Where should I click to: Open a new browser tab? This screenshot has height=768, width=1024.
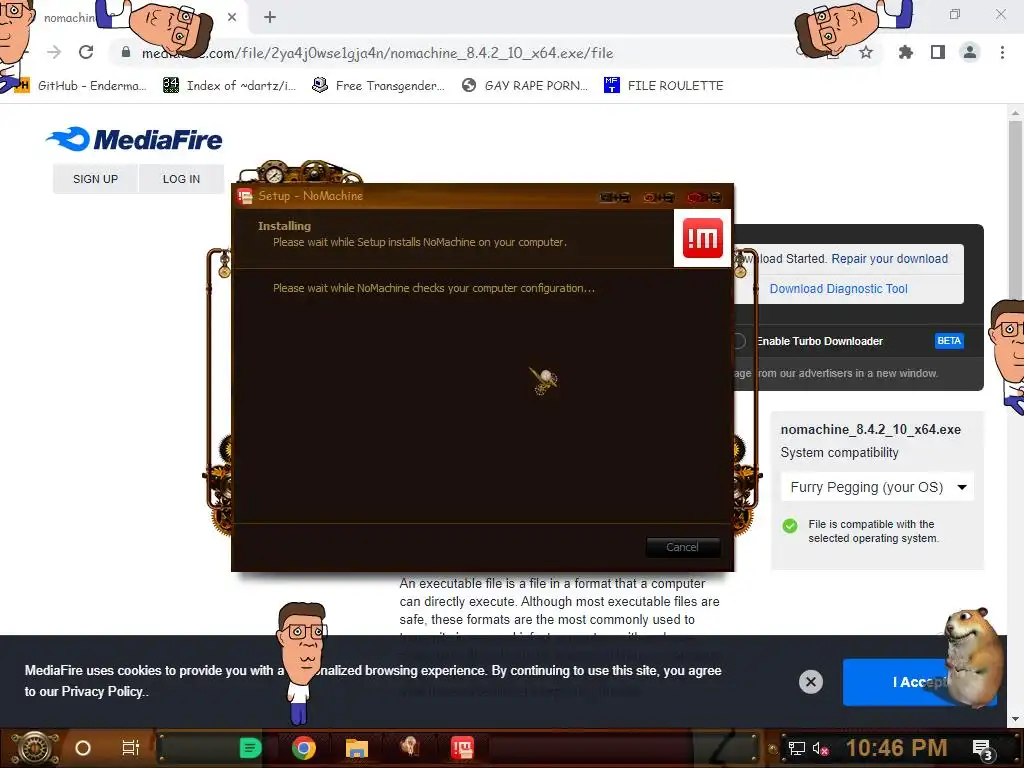point(270,17)
